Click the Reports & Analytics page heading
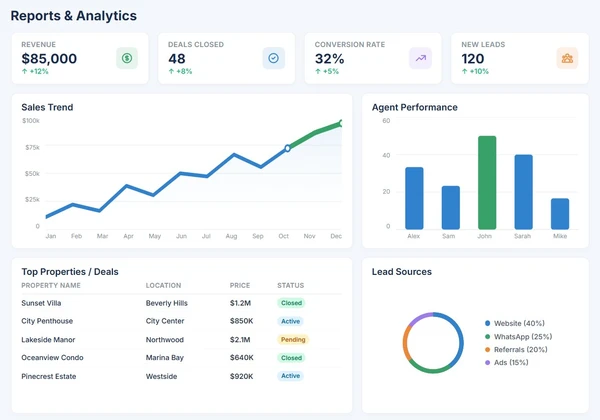Screen dimensions: 600x420 pos(73,16)
